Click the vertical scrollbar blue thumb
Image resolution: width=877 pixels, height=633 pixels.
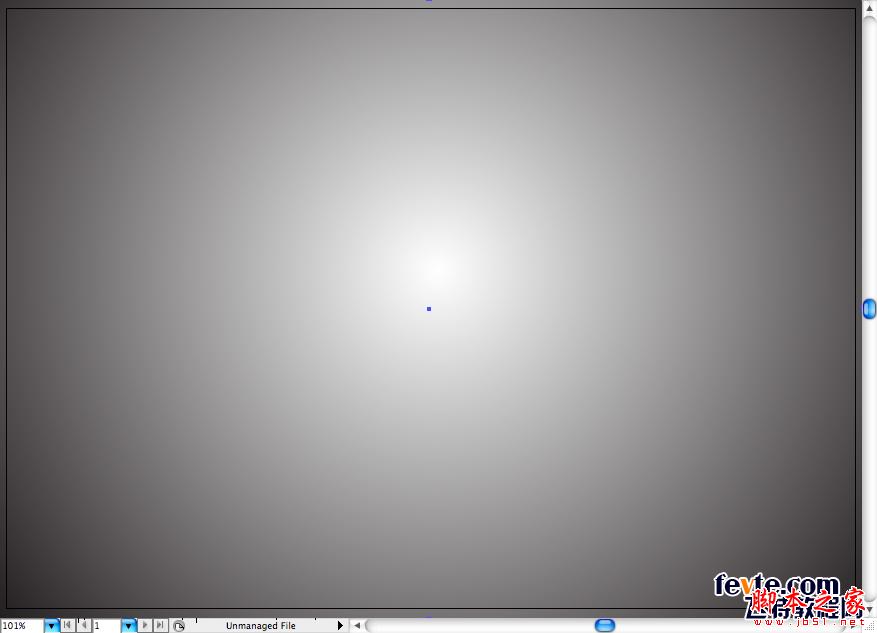point(869,309)
